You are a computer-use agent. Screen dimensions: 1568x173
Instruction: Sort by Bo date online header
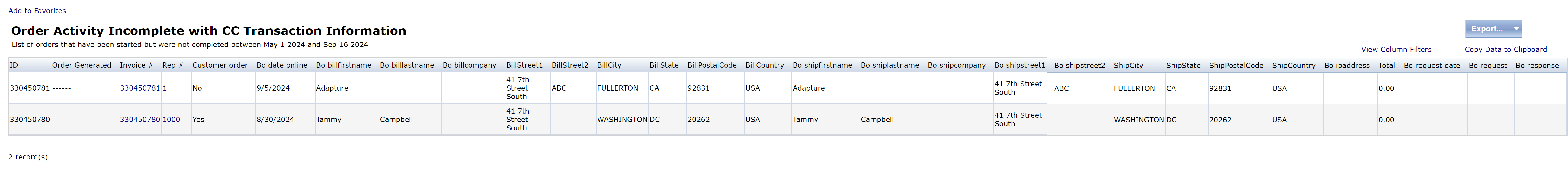282,65
